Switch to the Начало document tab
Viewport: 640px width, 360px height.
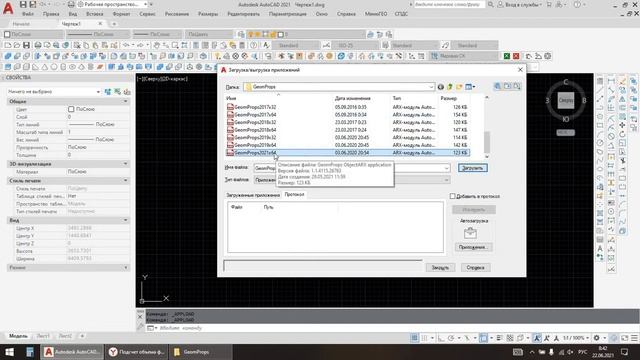[21, 24]
